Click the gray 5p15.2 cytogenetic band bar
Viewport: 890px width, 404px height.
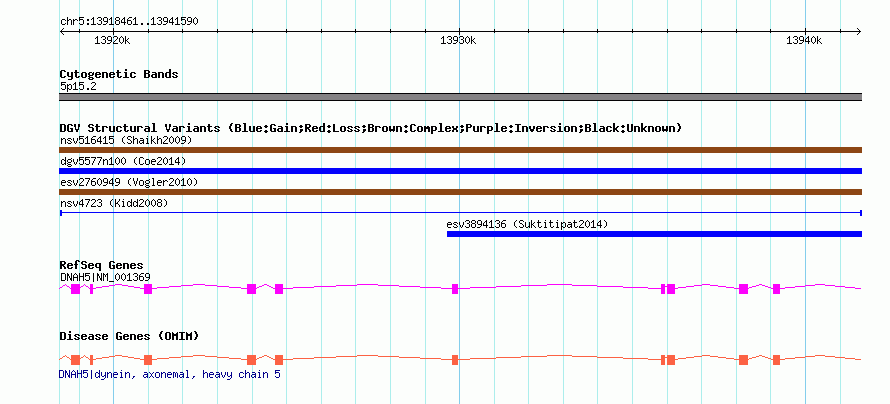click(460, 97)
